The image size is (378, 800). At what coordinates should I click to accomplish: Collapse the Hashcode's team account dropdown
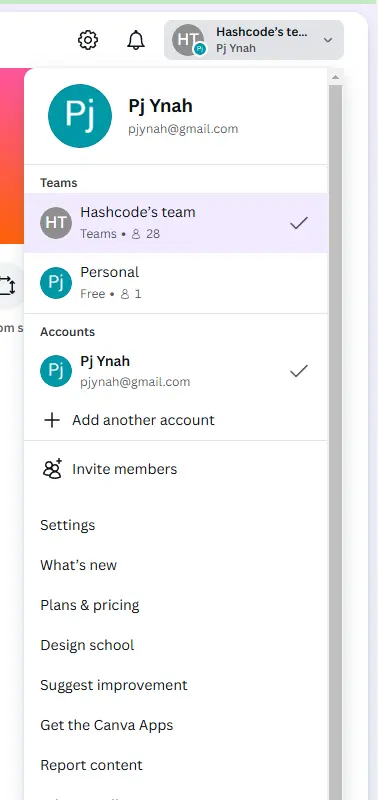click(254, 40)
